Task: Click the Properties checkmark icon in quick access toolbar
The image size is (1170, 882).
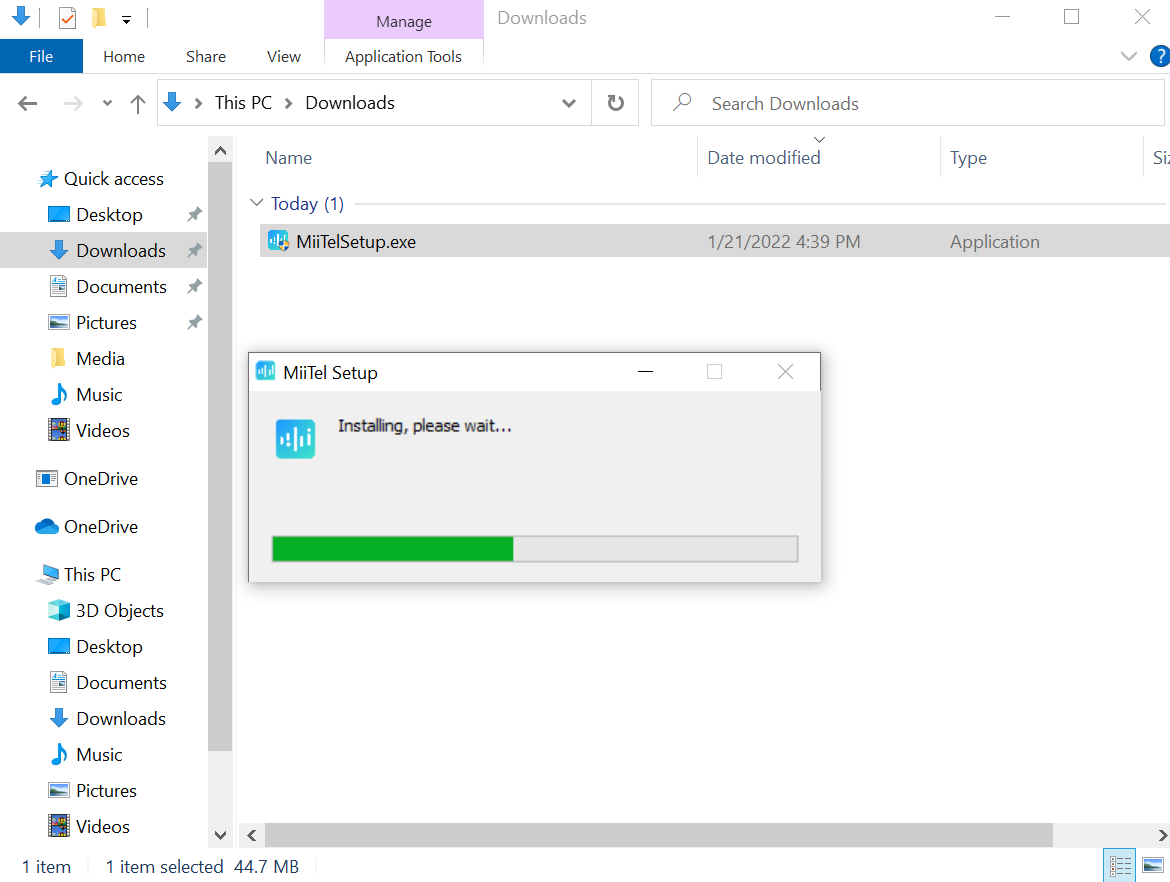Action: coord(67,17)
